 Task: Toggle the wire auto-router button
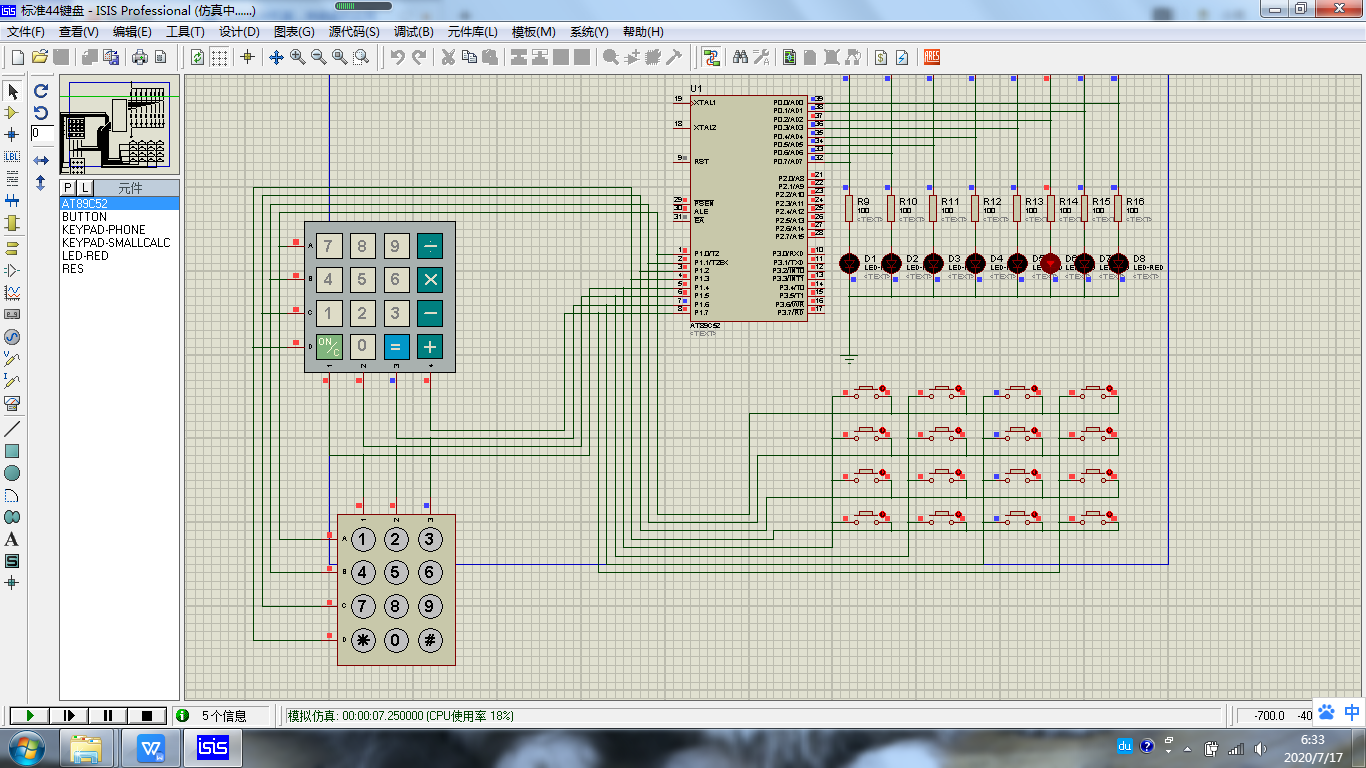711,57
